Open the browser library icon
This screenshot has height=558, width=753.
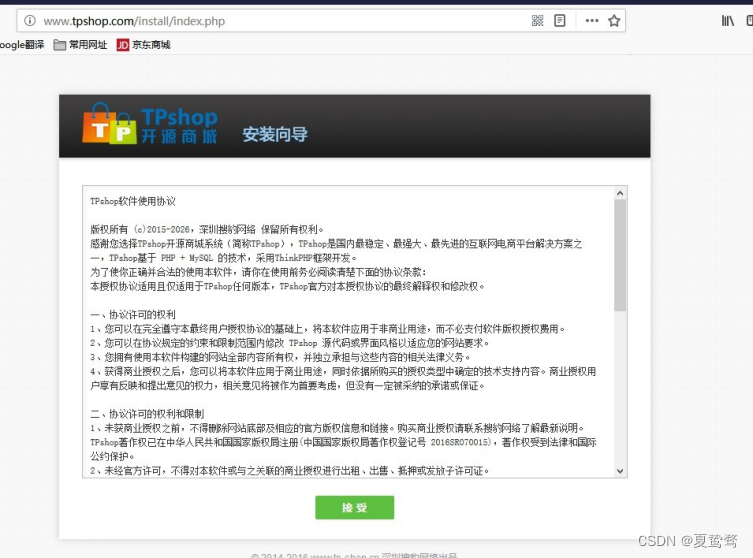click(728, 21)
